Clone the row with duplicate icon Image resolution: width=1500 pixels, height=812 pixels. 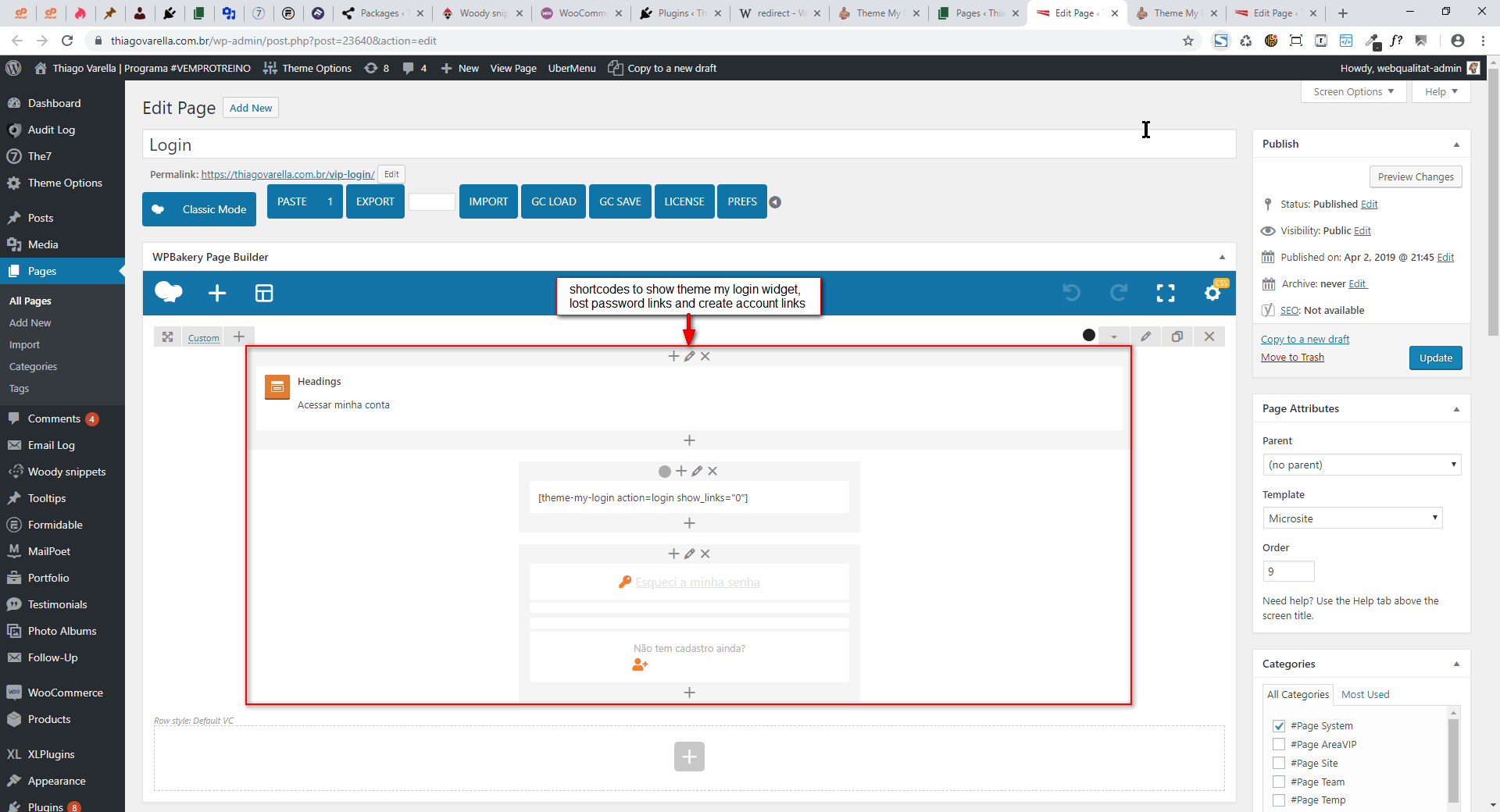[1177, 337]
